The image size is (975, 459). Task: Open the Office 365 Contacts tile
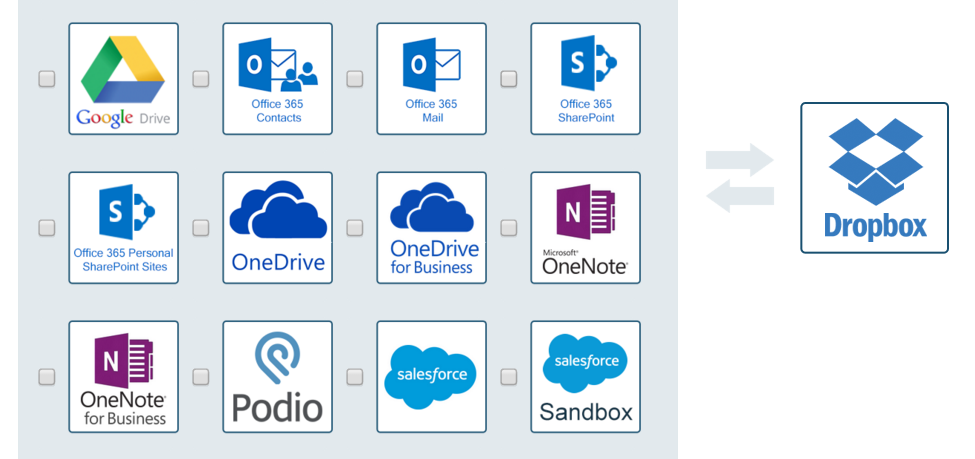point(277,78)
